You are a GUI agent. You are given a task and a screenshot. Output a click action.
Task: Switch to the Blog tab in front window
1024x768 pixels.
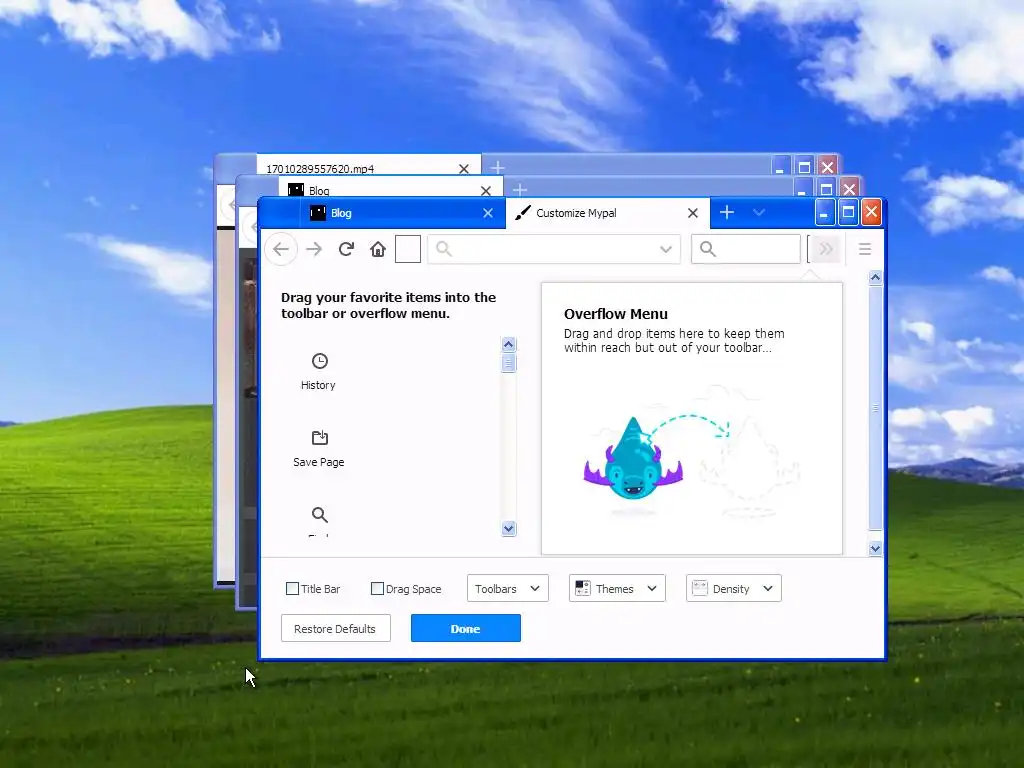[x=402, y=213]
